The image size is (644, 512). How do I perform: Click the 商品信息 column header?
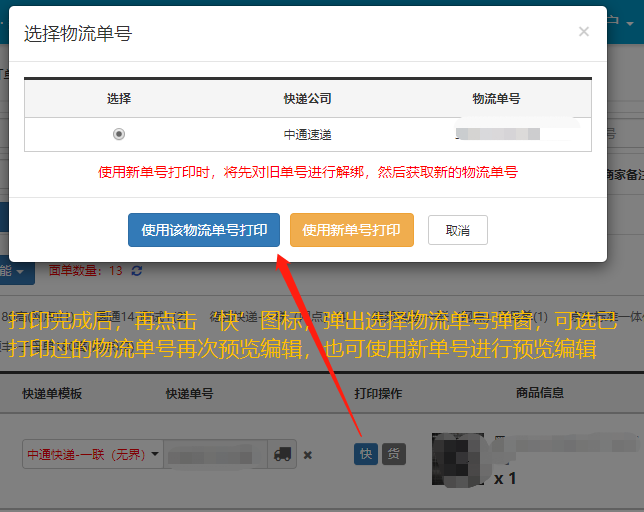[x=540, y=393]
